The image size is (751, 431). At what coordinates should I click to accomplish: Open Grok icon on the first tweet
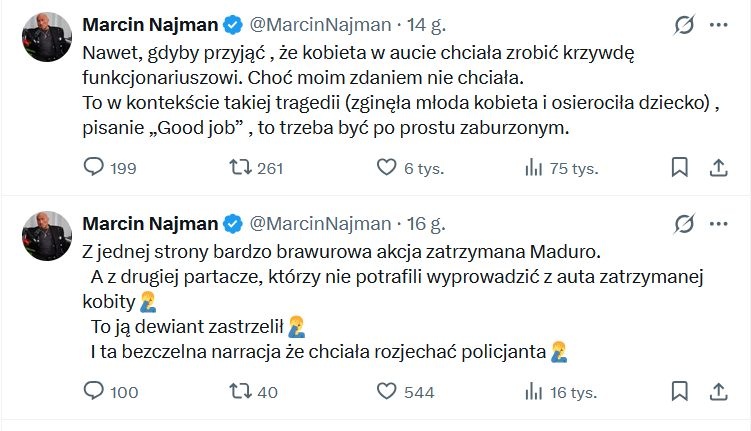tap(686, 24)
